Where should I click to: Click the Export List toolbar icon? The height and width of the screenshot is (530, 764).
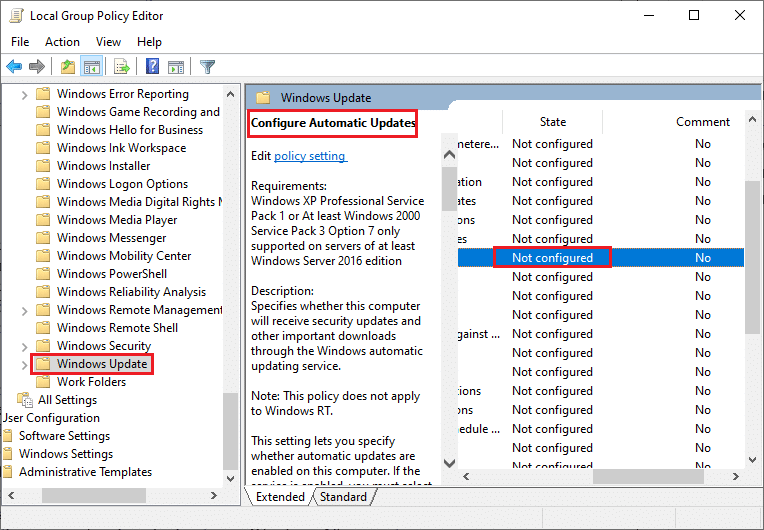pyautogui.click(x=121, y=66)
